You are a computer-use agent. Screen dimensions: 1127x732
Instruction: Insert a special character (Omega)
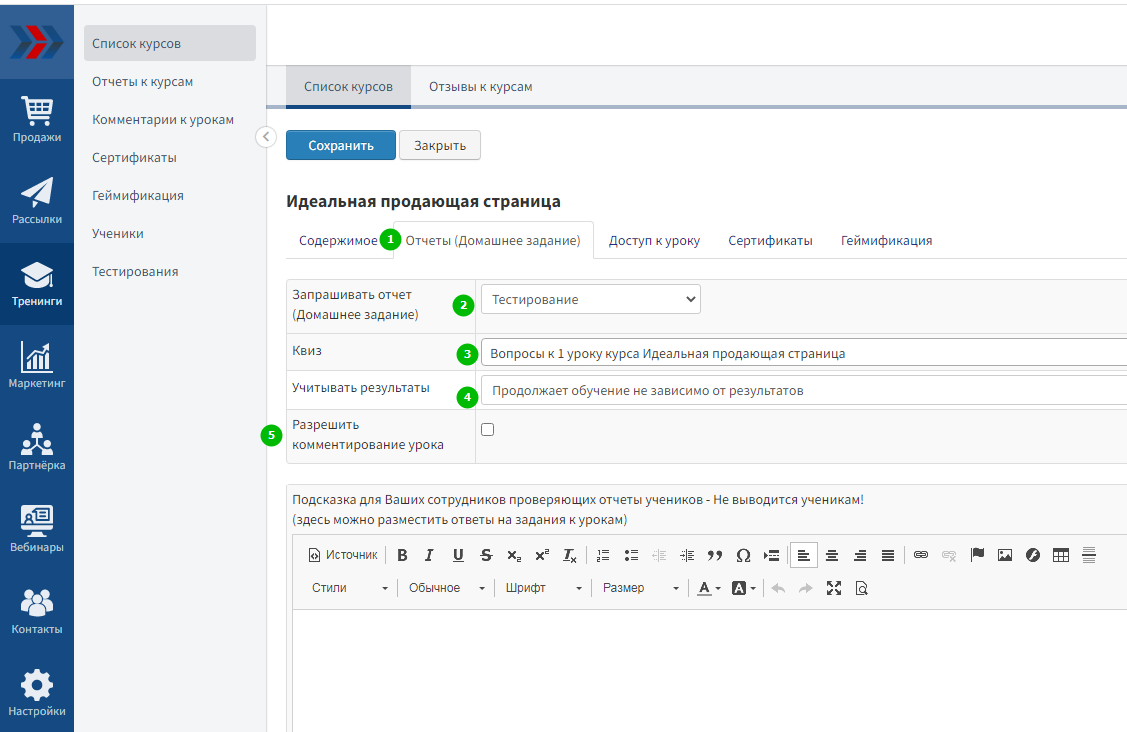tap(743, 555)
